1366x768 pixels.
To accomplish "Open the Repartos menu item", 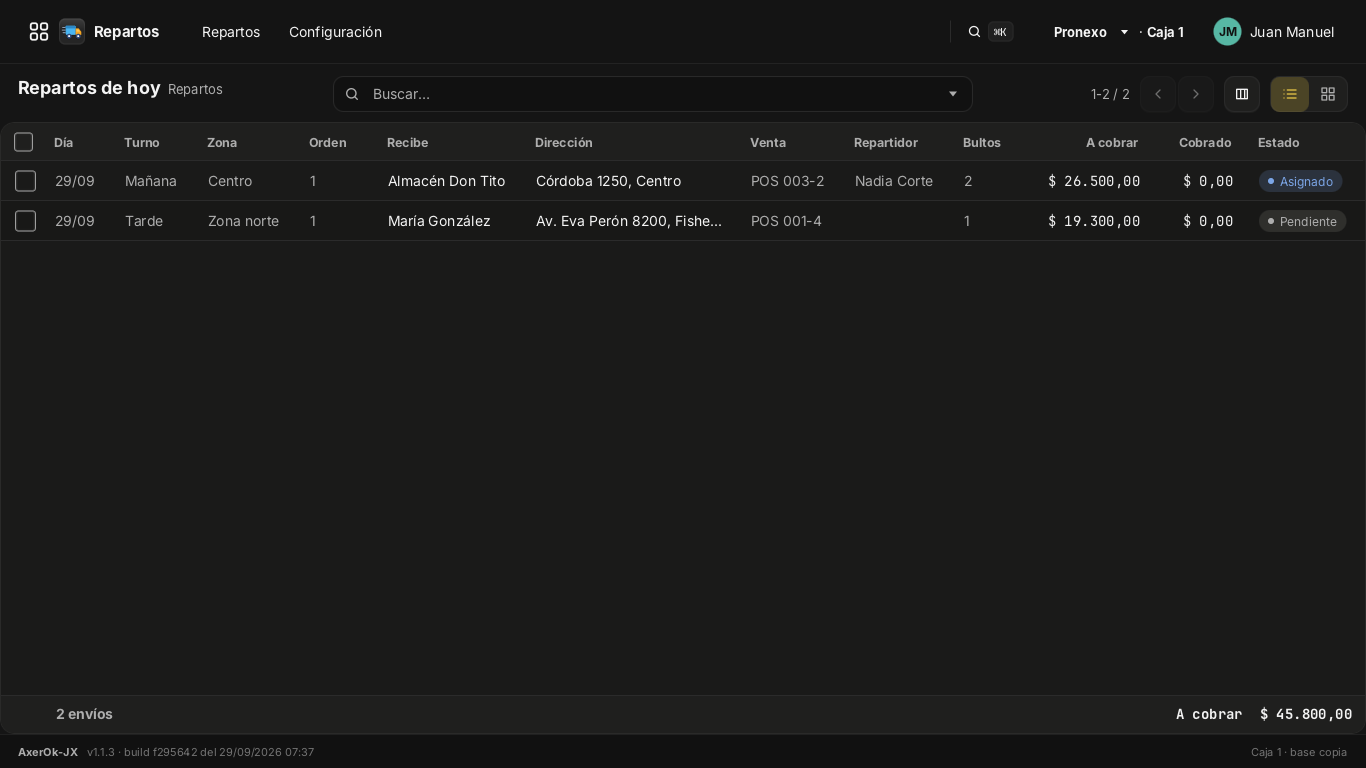I will (231, 32).
